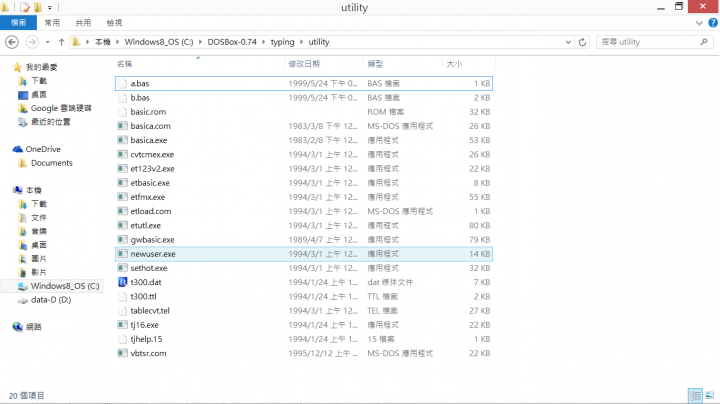720x404 pixels.
Task: Click the properties icon in quick access toolbar
Action: [x=25, y=7]
